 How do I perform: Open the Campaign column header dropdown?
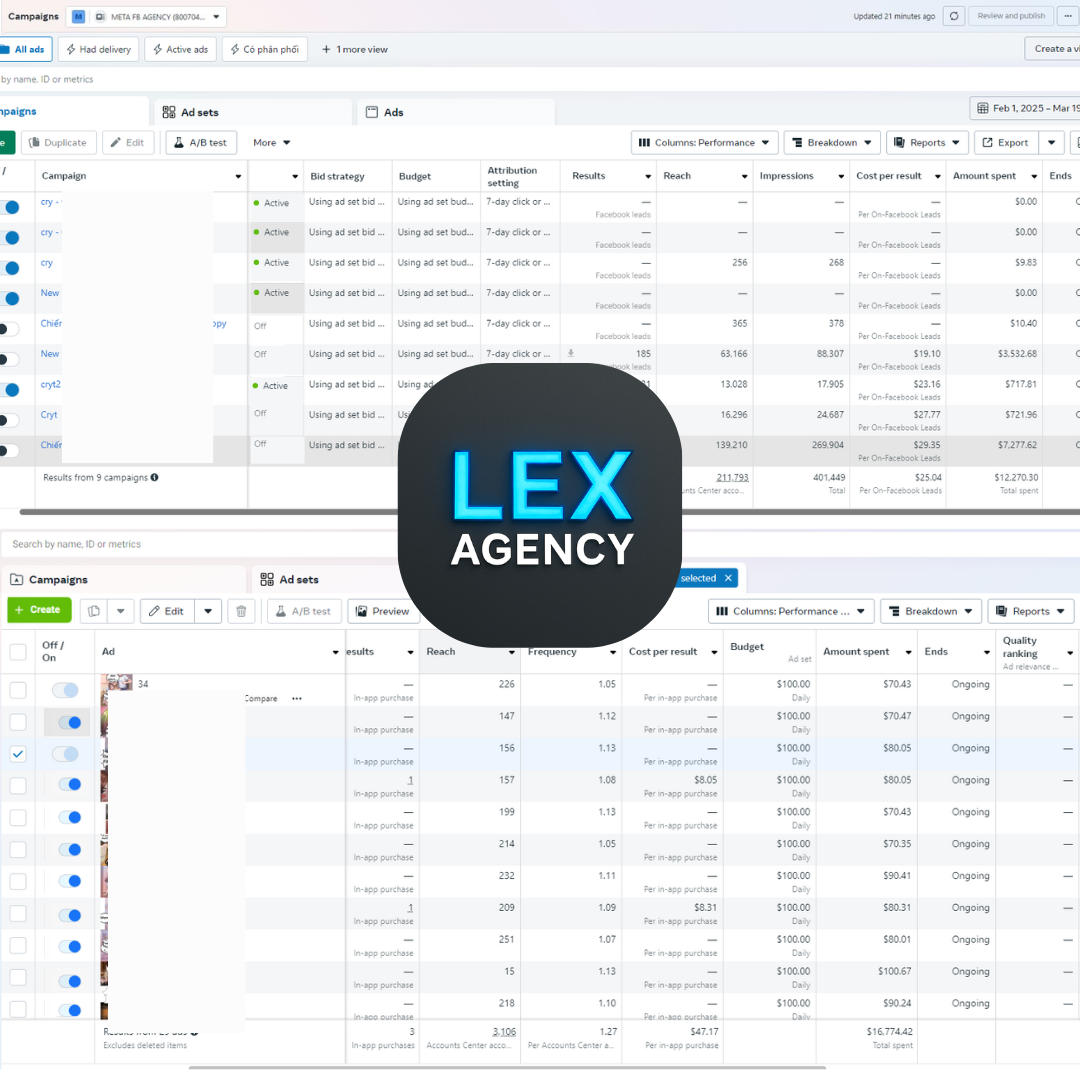[x=238, y=176]
